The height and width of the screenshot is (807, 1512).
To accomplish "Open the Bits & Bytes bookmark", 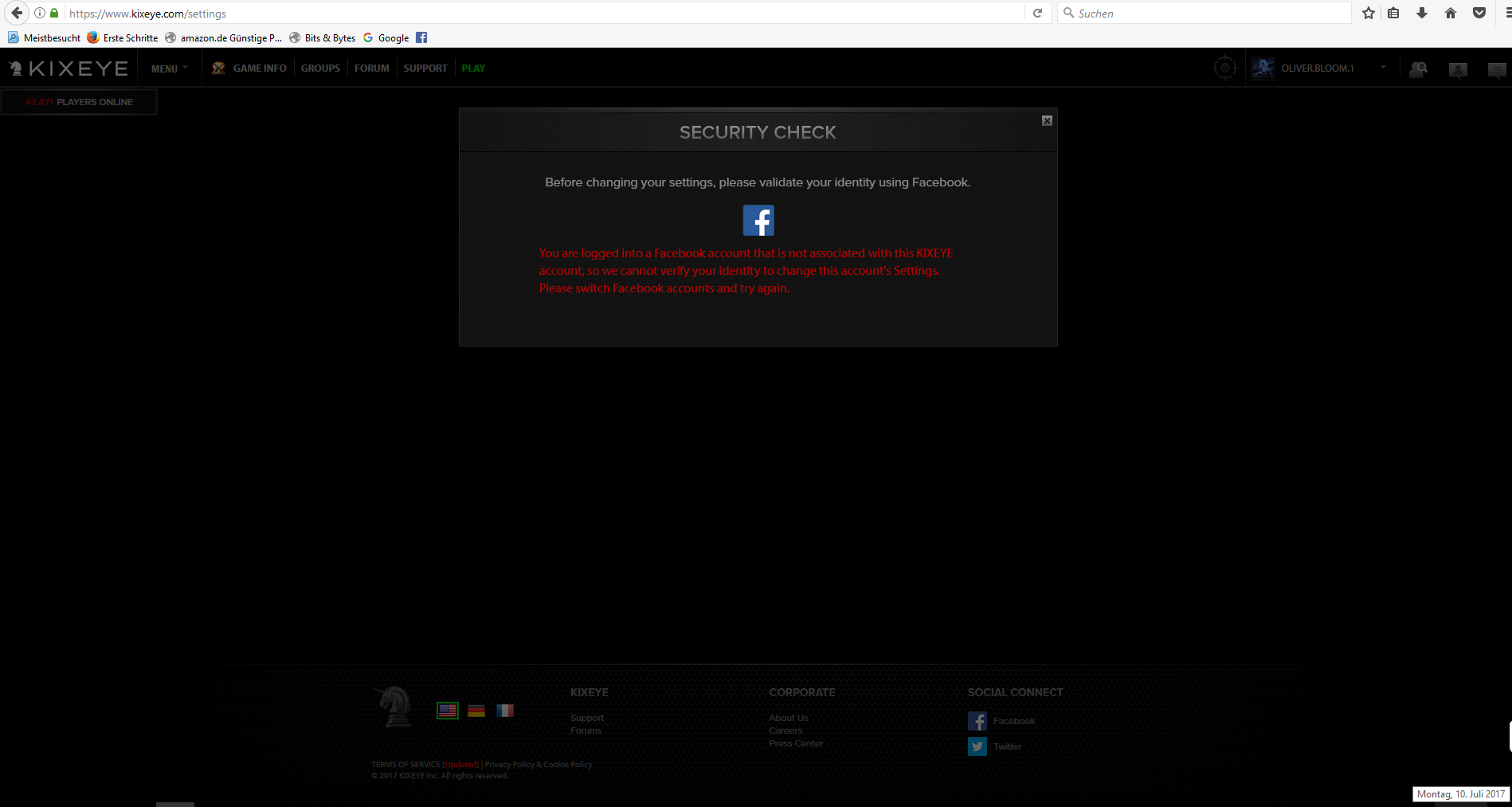I will (323, 37).
